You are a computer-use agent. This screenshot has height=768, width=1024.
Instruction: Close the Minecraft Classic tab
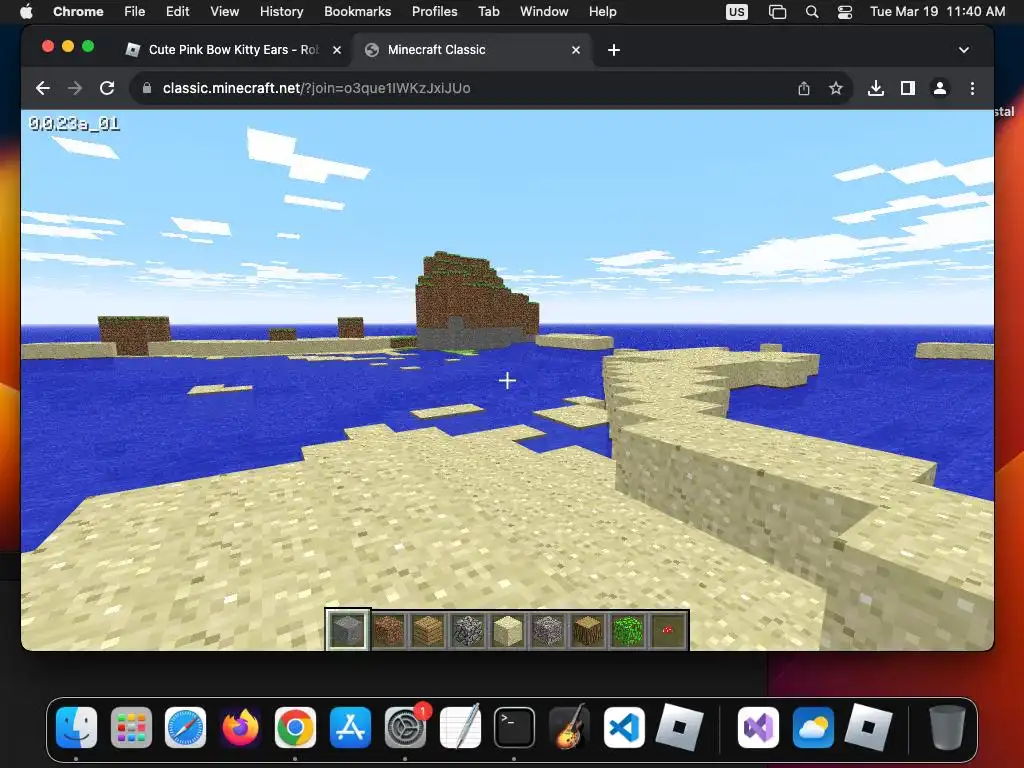click(576, 50)
